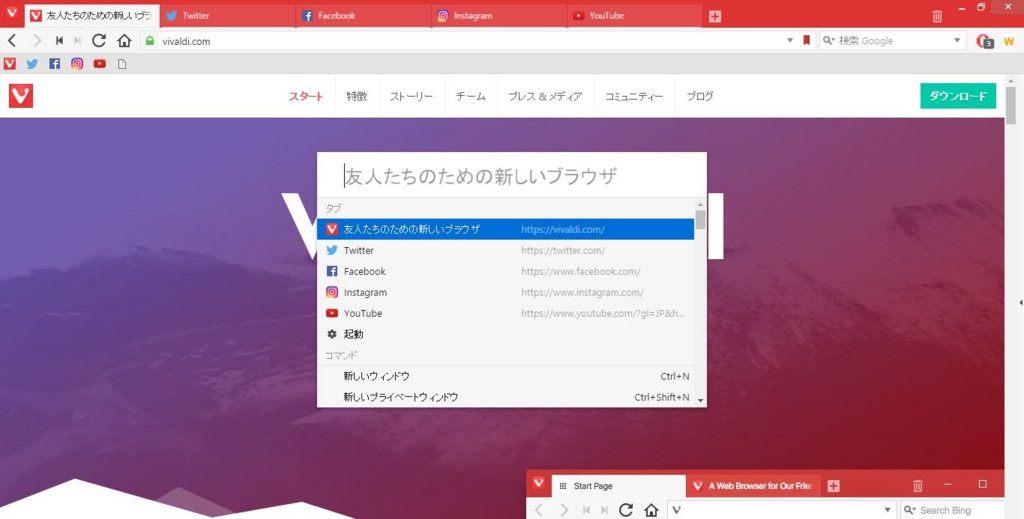
Task: Switch to the YouTube tab
Action: click(x=635, y=16)
